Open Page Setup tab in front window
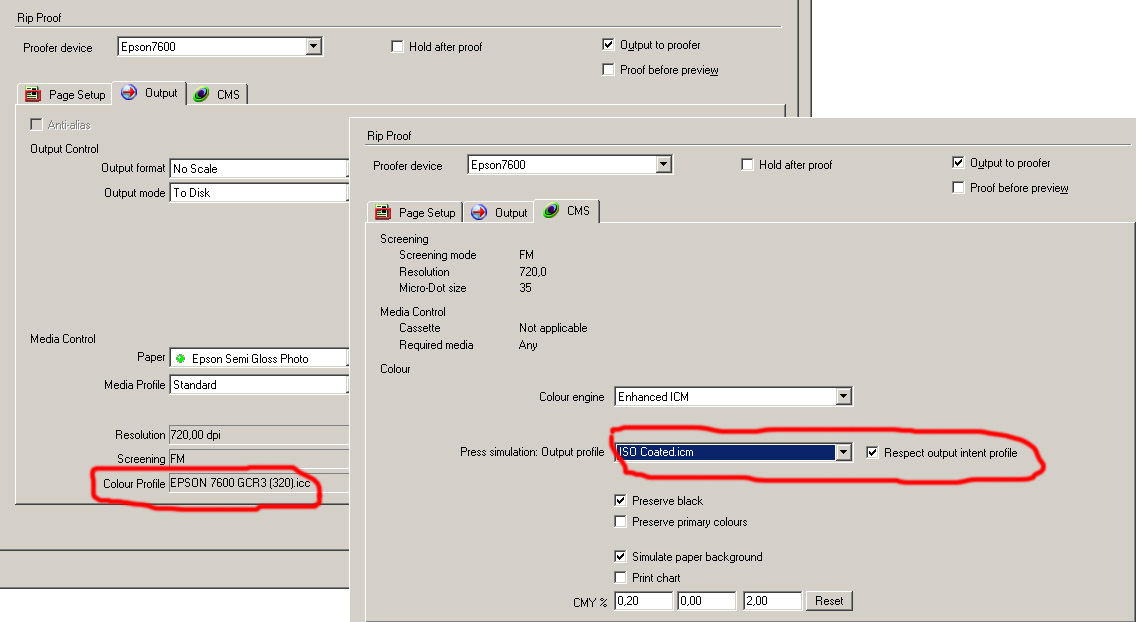 click(415, 212)
